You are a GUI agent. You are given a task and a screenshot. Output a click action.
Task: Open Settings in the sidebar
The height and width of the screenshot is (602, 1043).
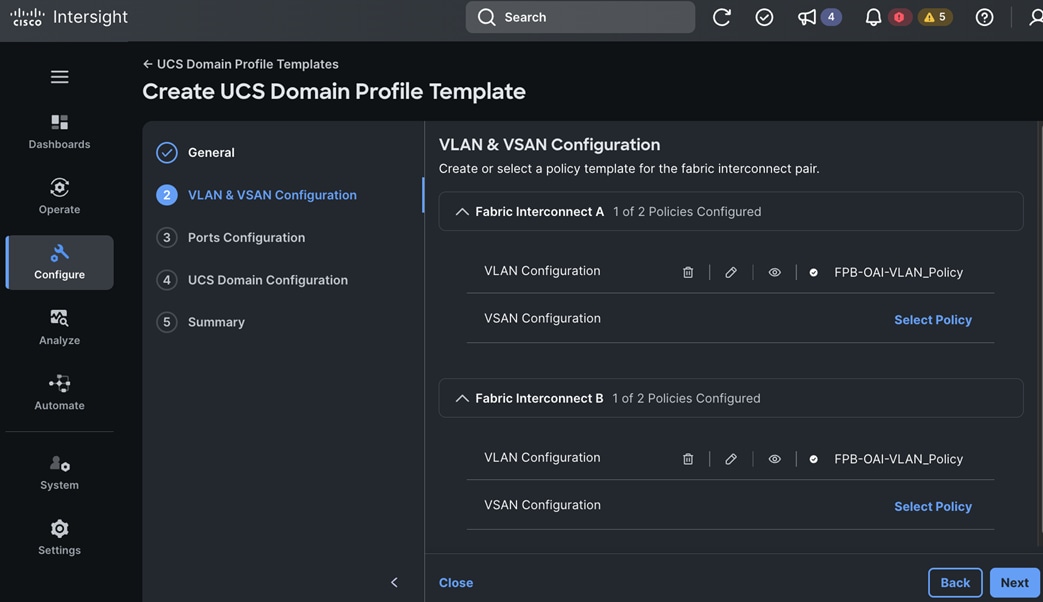tap(59, 537)
